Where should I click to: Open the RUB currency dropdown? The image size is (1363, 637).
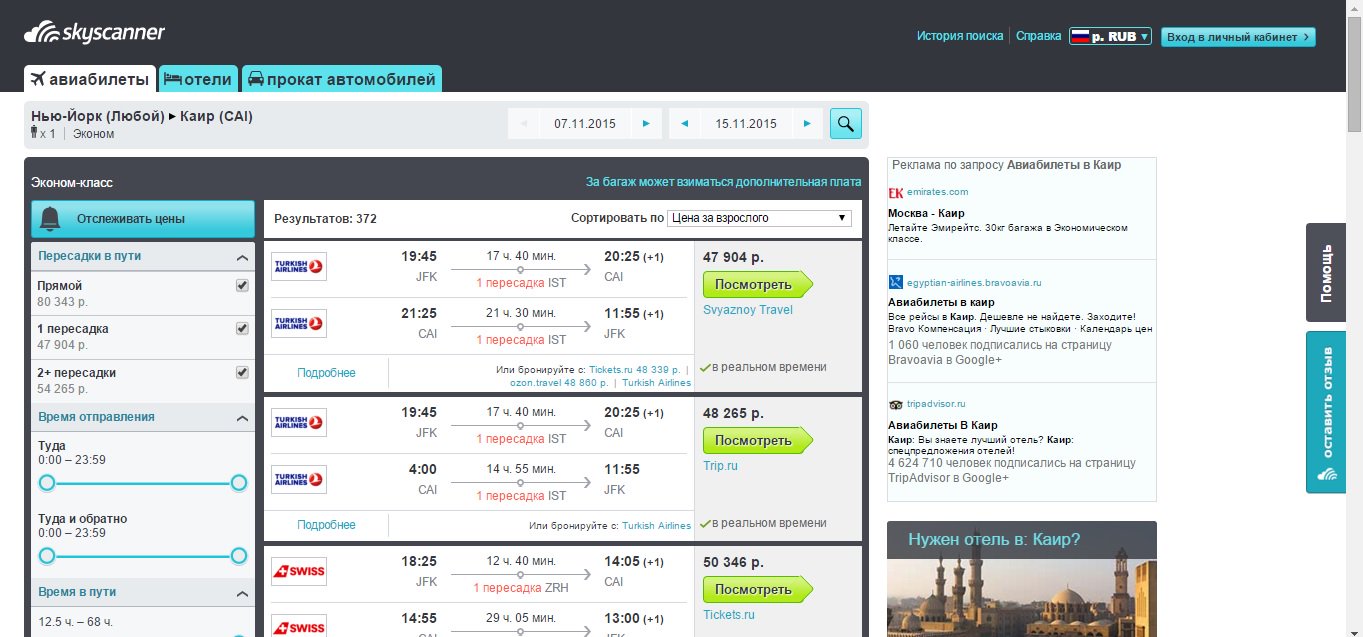click(1110, 36)
